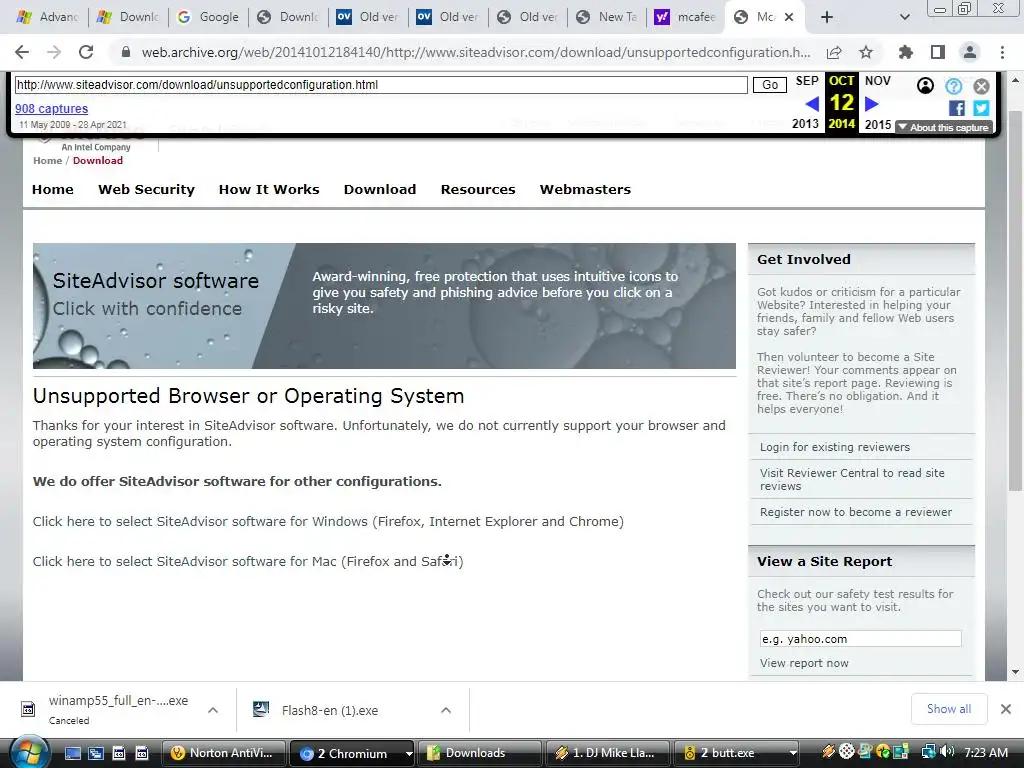Open the 908 captures link
Viewport: 1024px width, 768px height.
(x=52, y=108)
